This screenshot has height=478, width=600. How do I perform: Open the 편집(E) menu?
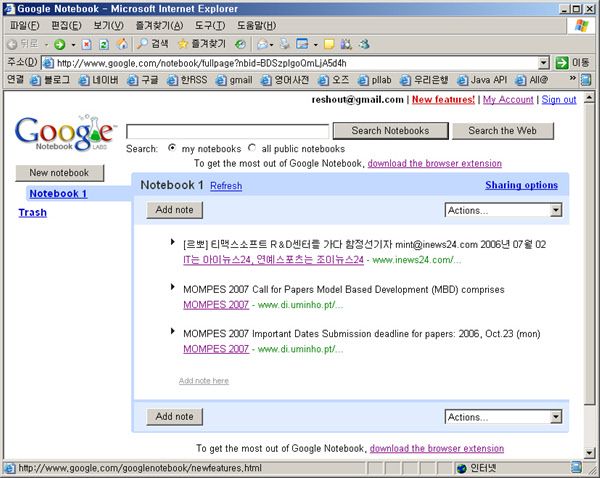pyautogui.click(x=66, y=26)
